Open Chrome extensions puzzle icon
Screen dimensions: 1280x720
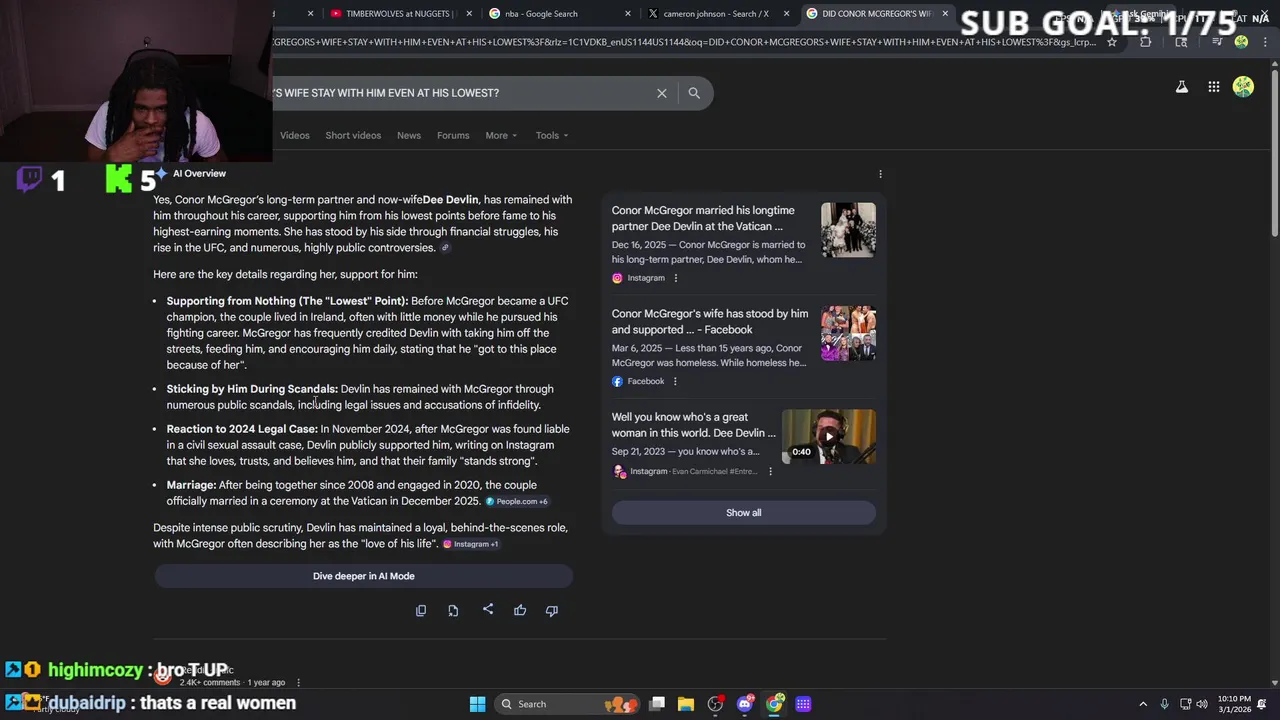(x=1146, y=42)
